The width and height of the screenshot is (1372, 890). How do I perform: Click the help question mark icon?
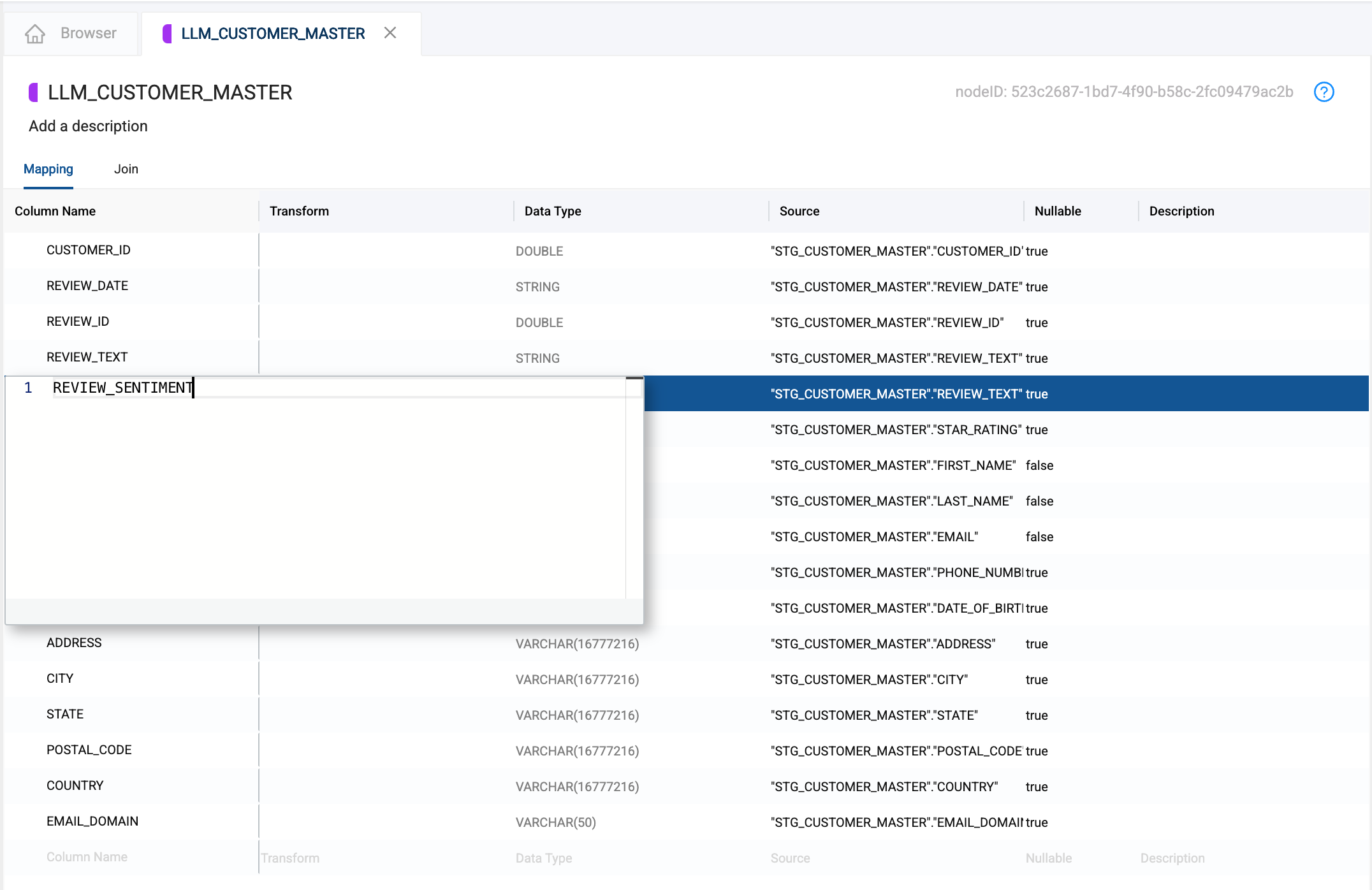click(x=1324, y=92)
